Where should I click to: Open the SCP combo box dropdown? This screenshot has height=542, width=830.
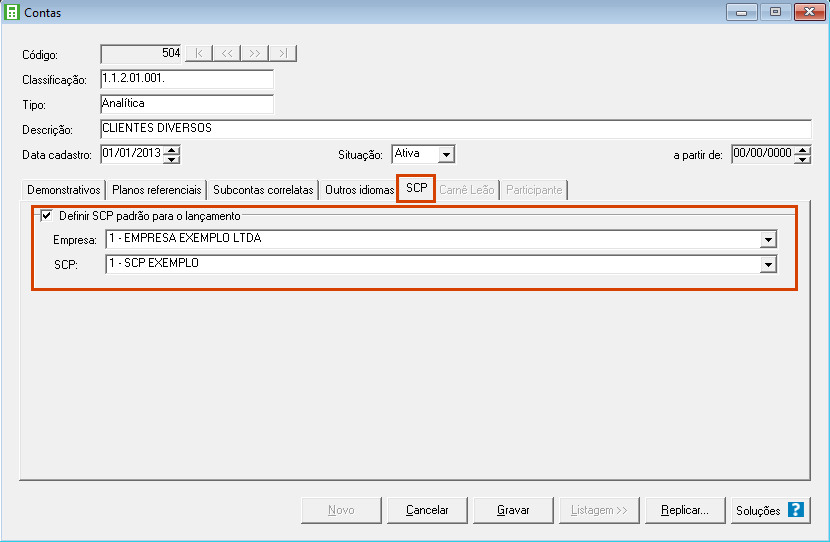click(768, 264)
